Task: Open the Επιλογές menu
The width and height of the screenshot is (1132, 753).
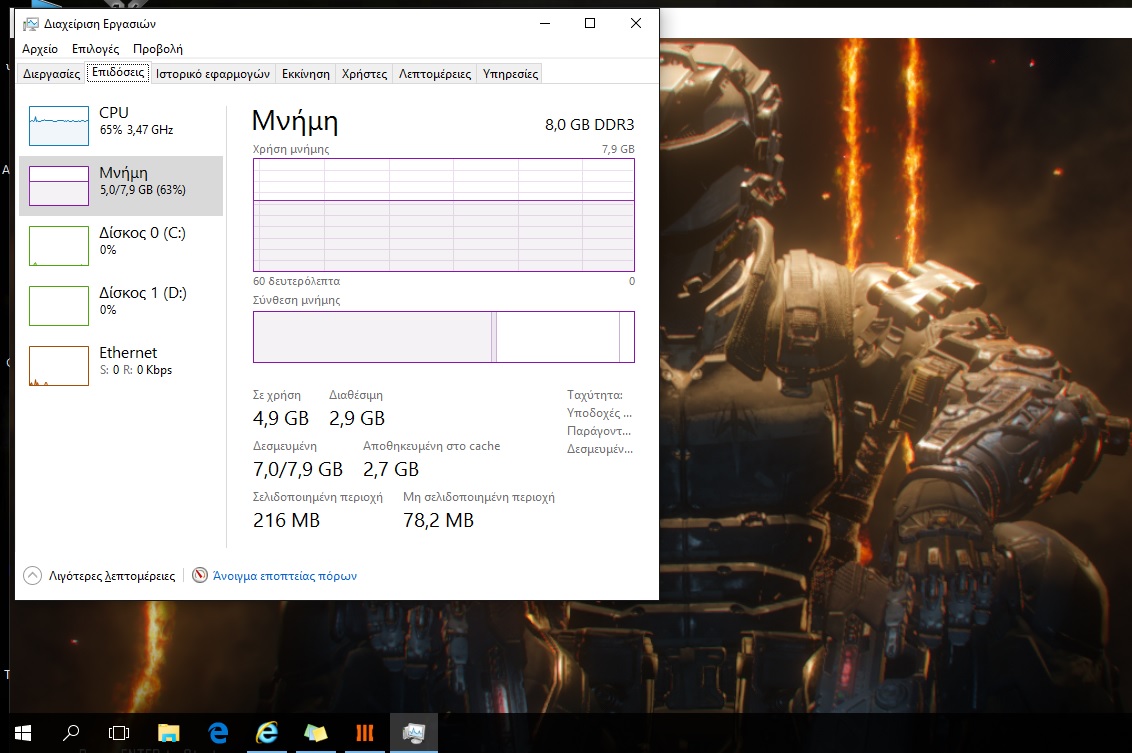Action: coord(95,48)
